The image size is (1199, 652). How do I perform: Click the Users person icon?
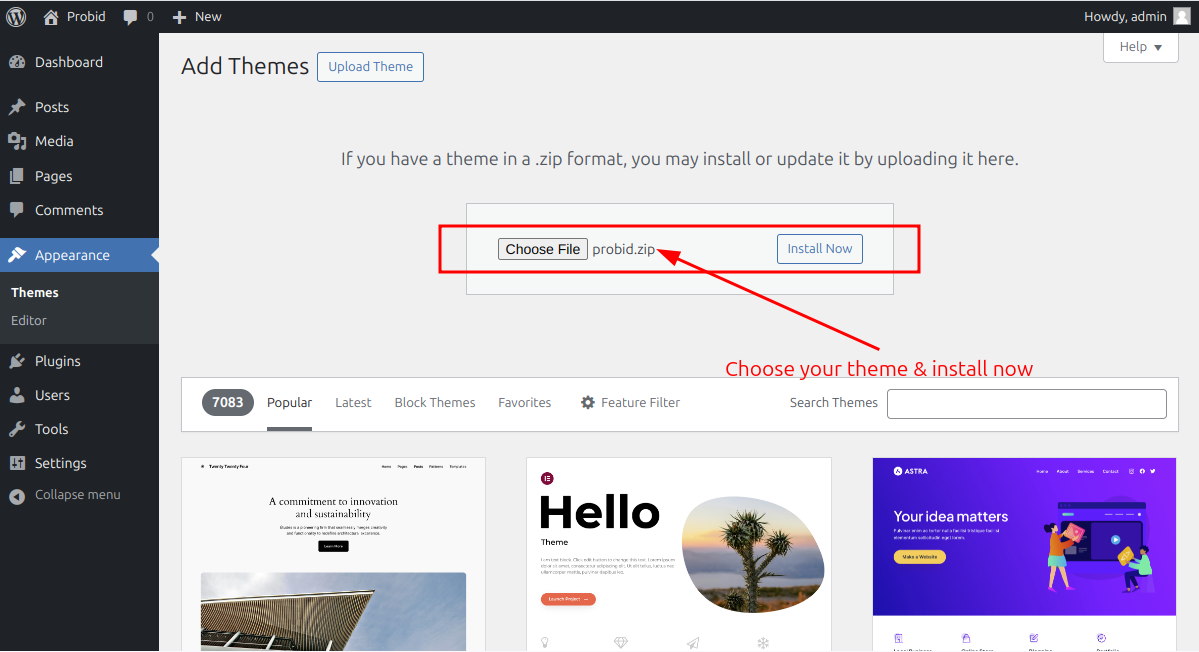17,395
